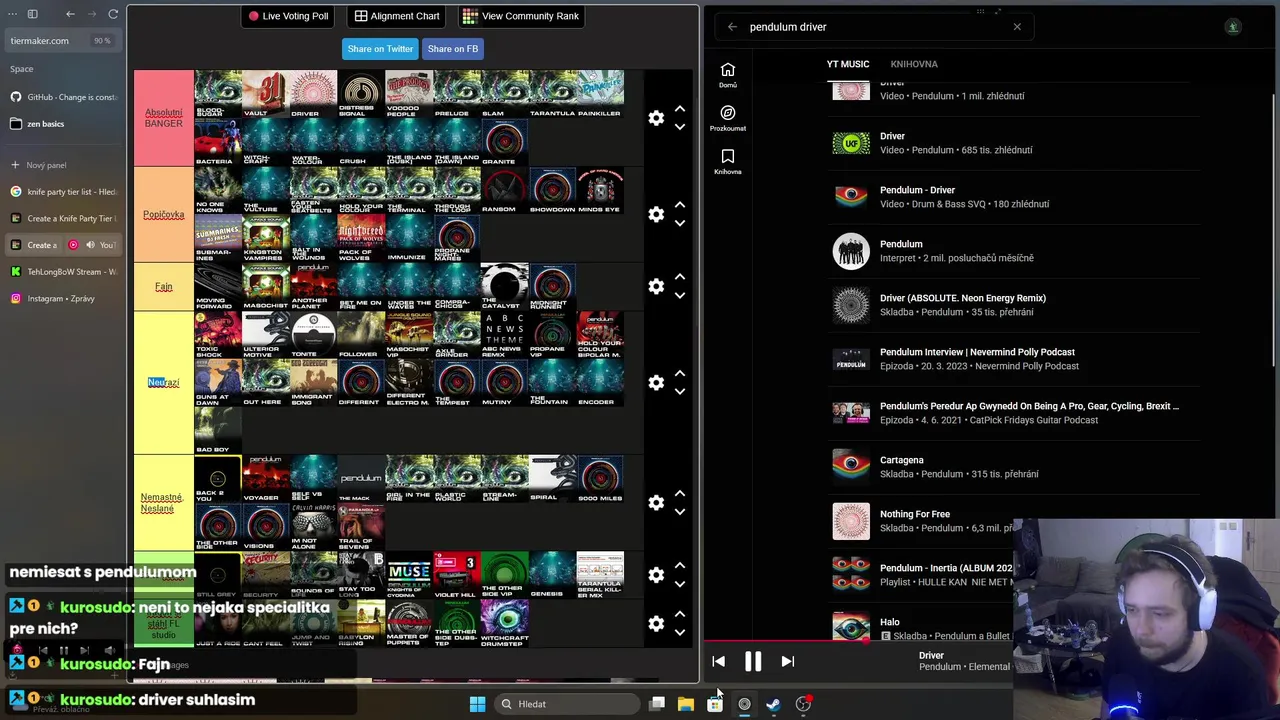Open Windows Start menu
The image size is (1280, 720).
pos(477,704)
